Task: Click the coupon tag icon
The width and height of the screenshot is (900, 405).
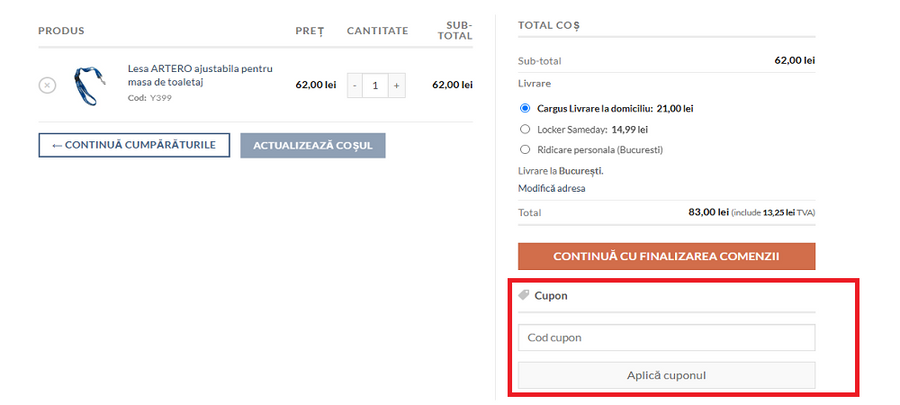Action: point(524,295)
